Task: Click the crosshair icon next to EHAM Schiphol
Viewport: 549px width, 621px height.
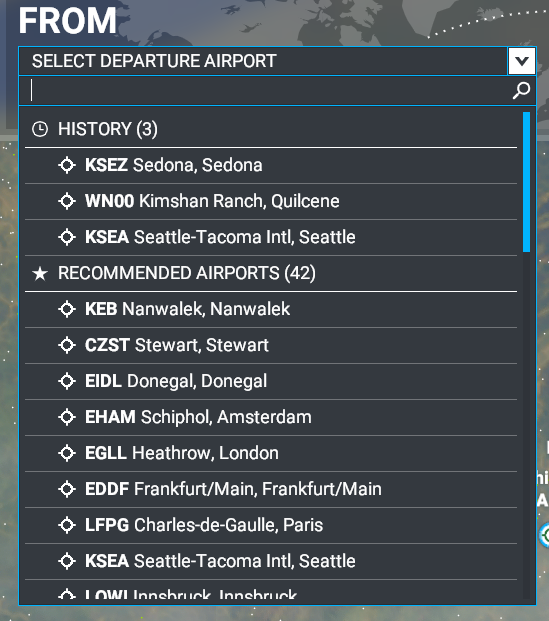Action: (67, 417)
